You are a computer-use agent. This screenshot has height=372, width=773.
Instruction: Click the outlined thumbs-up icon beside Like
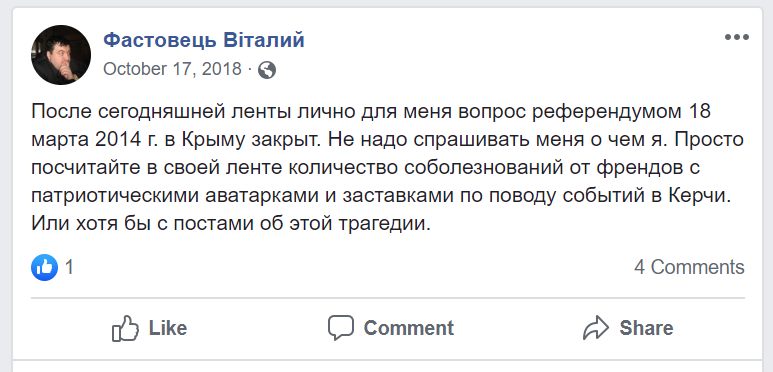click(x=125, y=329)
